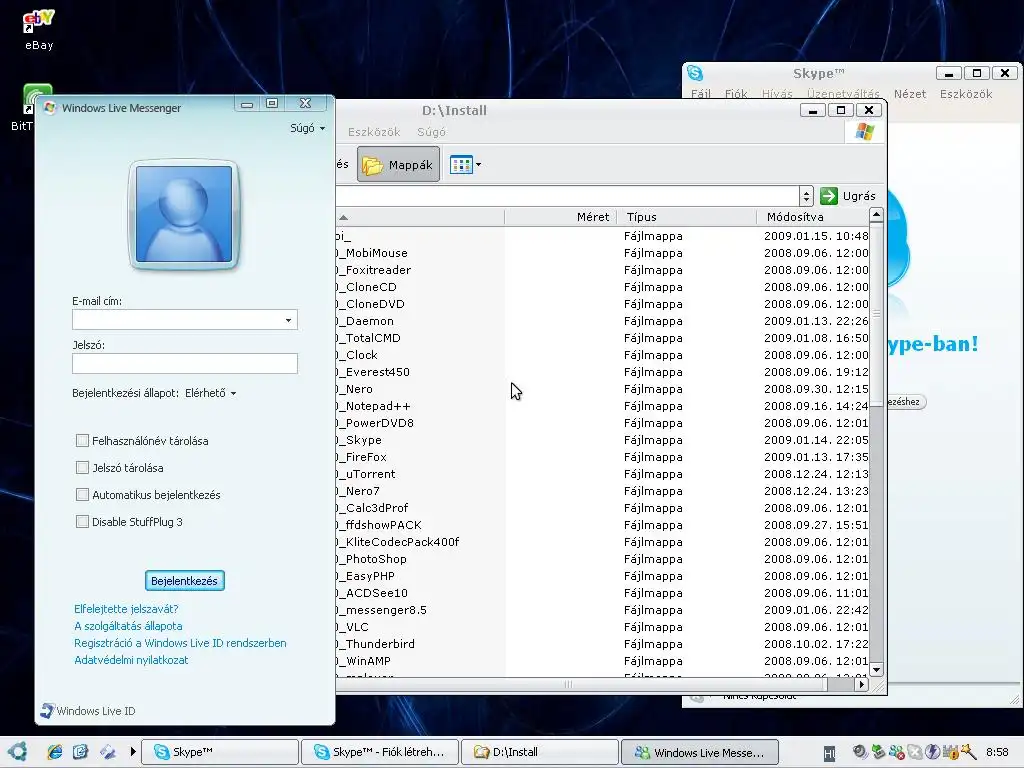Click the address bar dropdown stepper
Viewport: 1024px width, 768px height.
[x=807, y=195]
